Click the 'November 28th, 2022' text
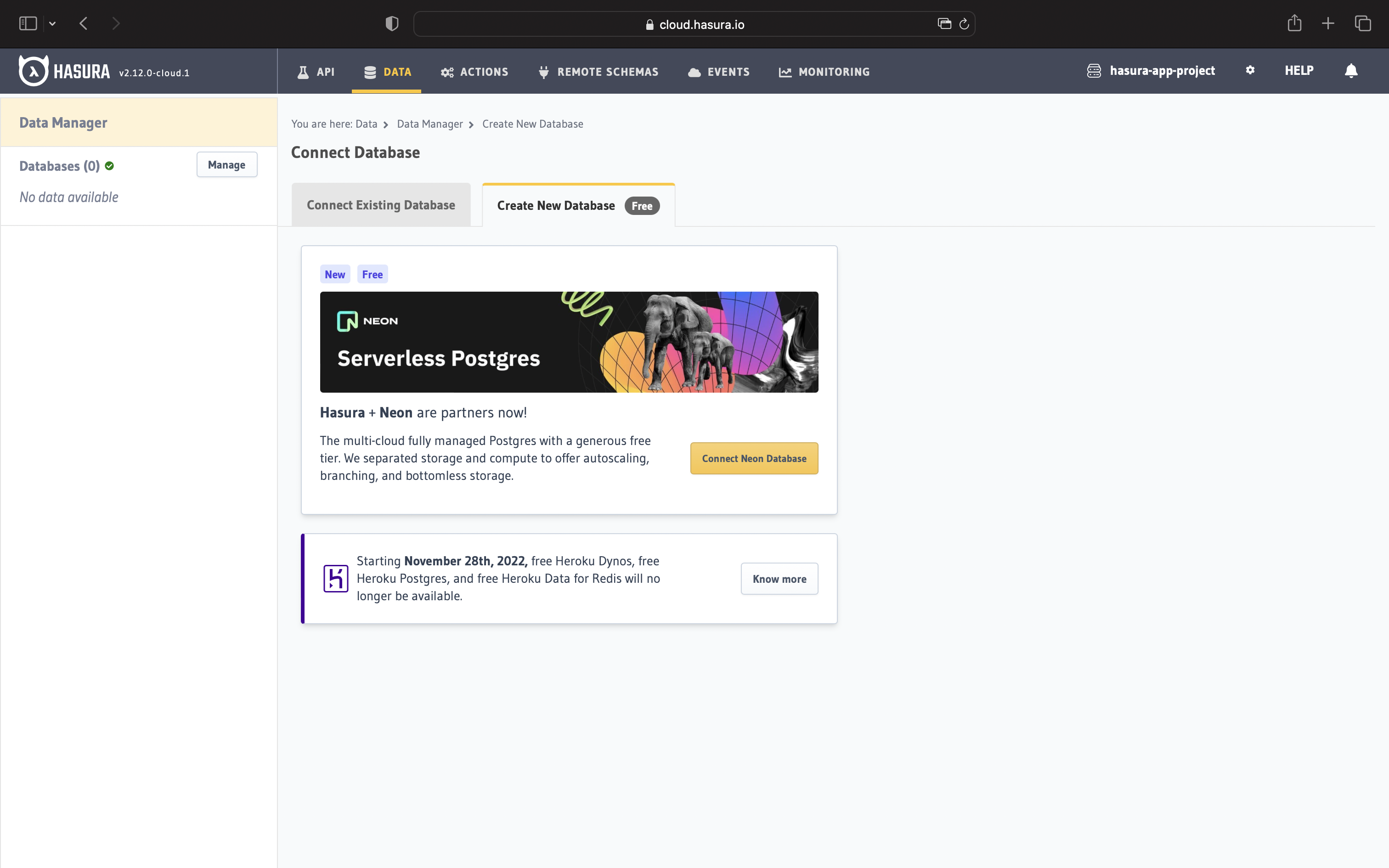This screenshot has width=1389, height=868. (465, 561)
